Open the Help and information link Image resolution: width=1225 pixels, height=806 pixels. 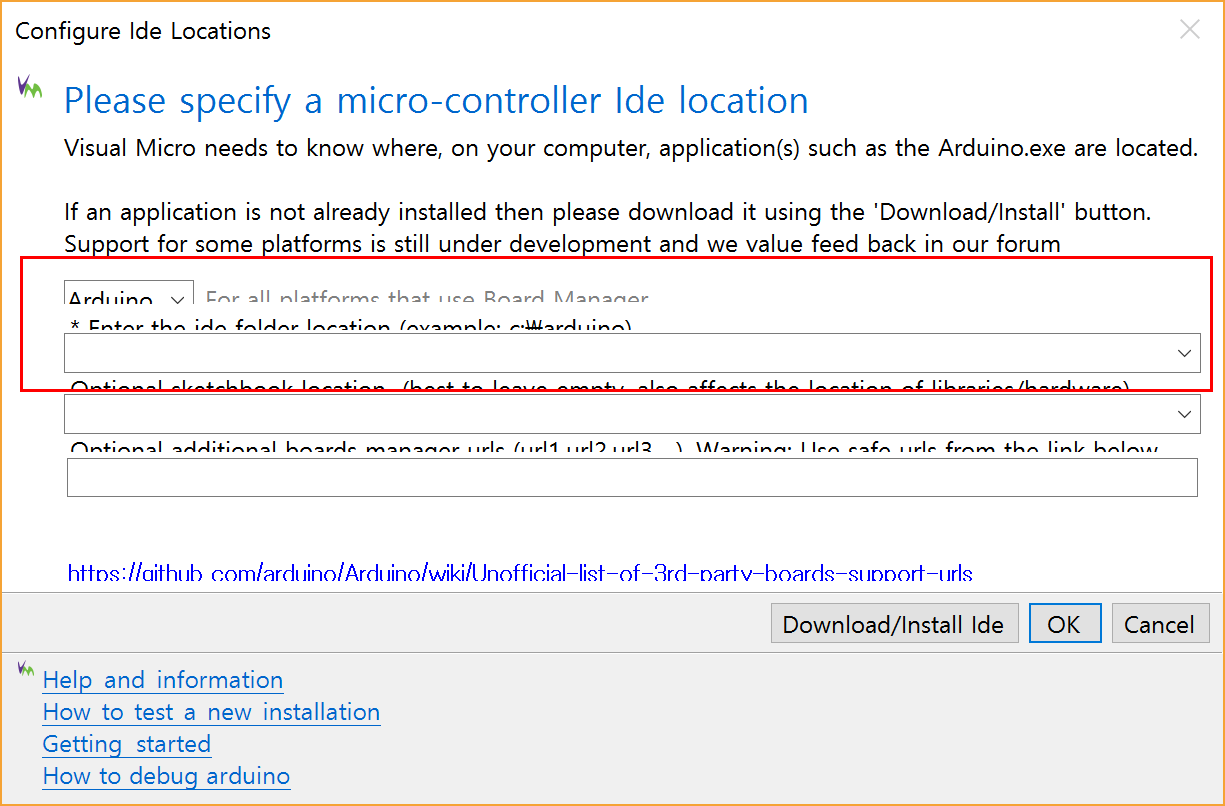pyautogui.click(x=163, y=680)
